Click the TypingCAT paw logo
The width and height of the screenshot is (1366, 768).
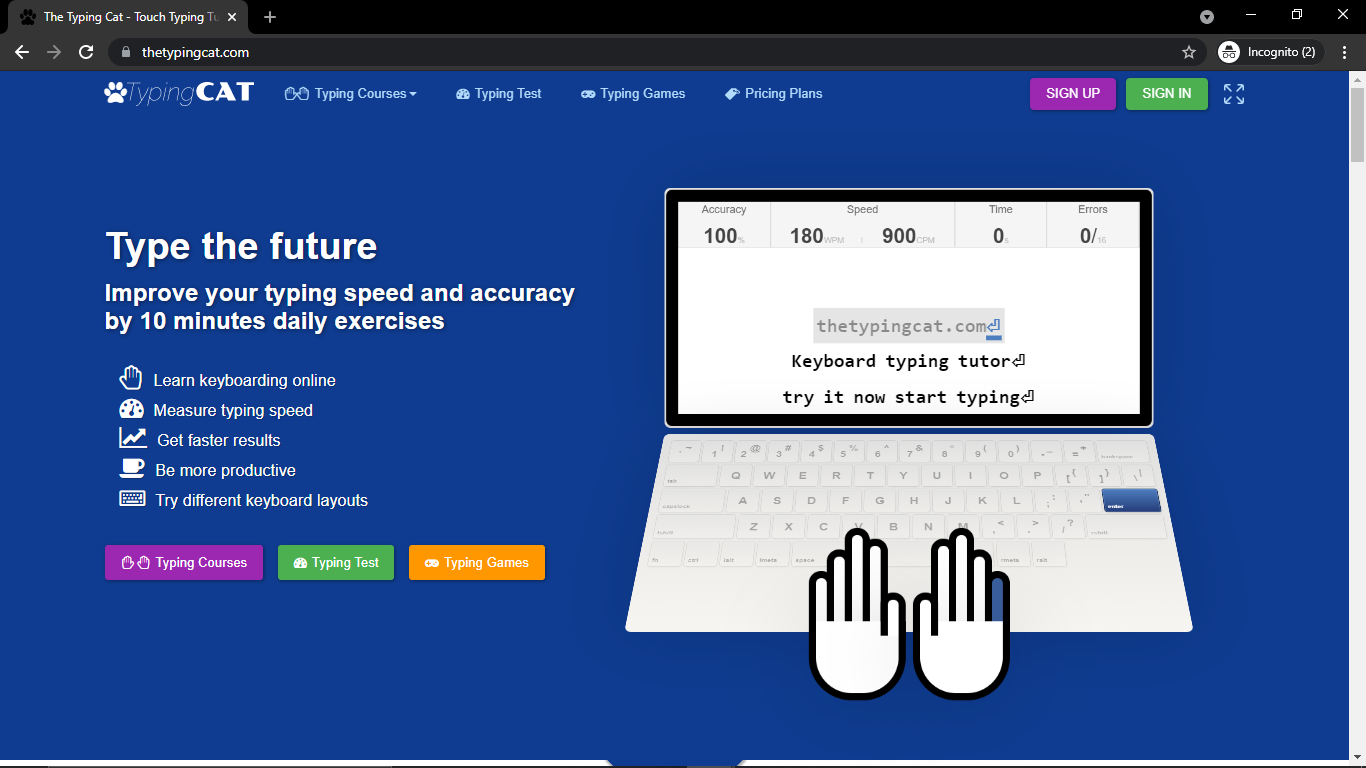tap(179, 93)
